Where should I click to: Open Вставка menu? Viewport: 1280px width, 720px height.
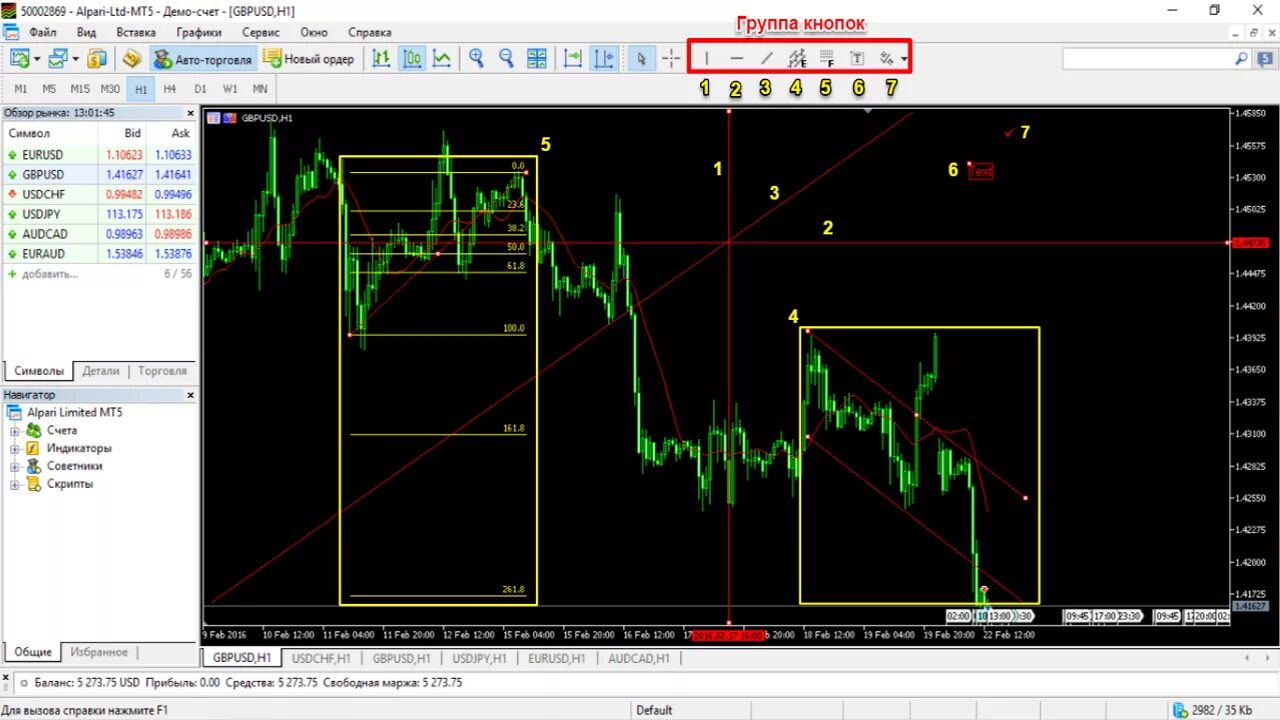click(x=136, y=32)
